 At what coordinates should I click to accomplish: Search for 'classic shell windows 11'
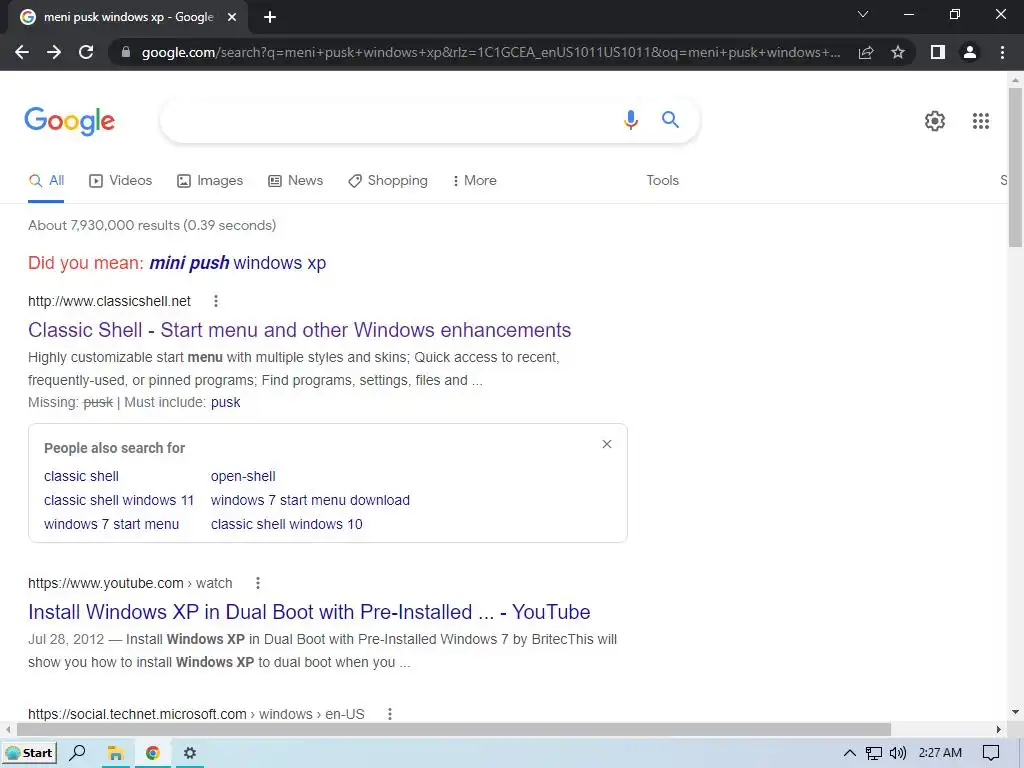[x=119, y=500]
